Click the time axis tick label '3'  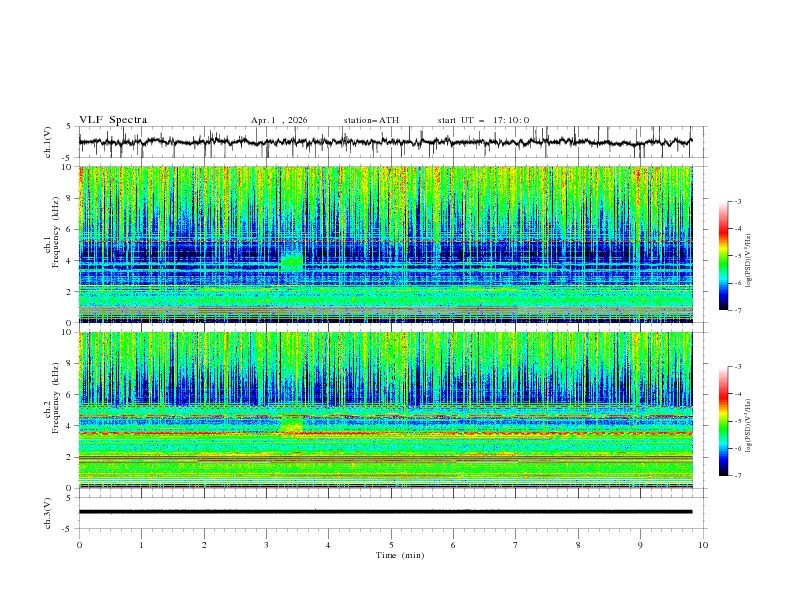click(266, 545)
